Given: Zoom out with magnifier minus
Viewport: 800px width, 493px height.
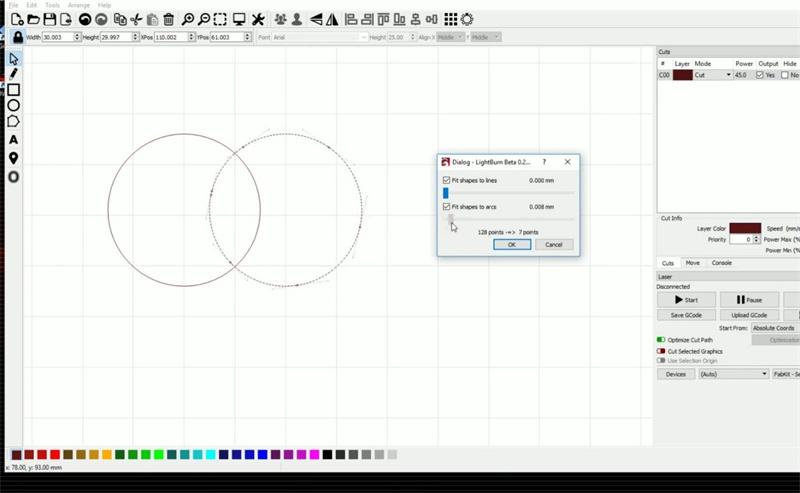Looking at the screenshot, I should point(204,19).
